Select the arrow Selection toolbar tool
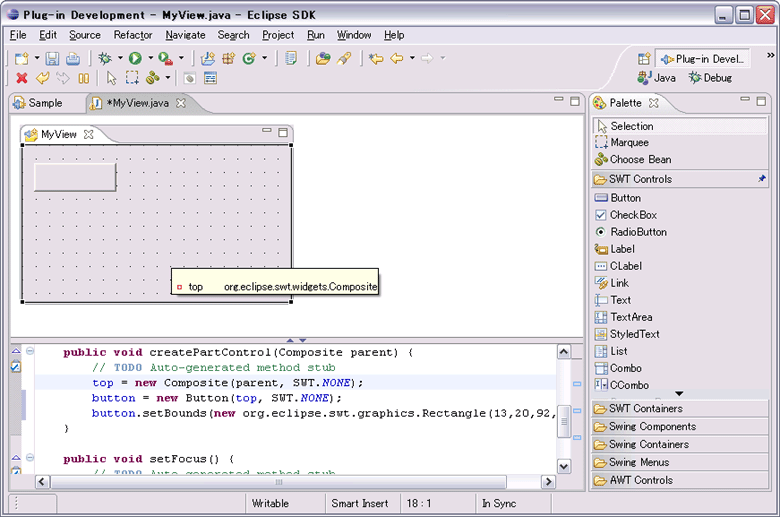This screenshot has width=780, height=517. click(111, 78)
